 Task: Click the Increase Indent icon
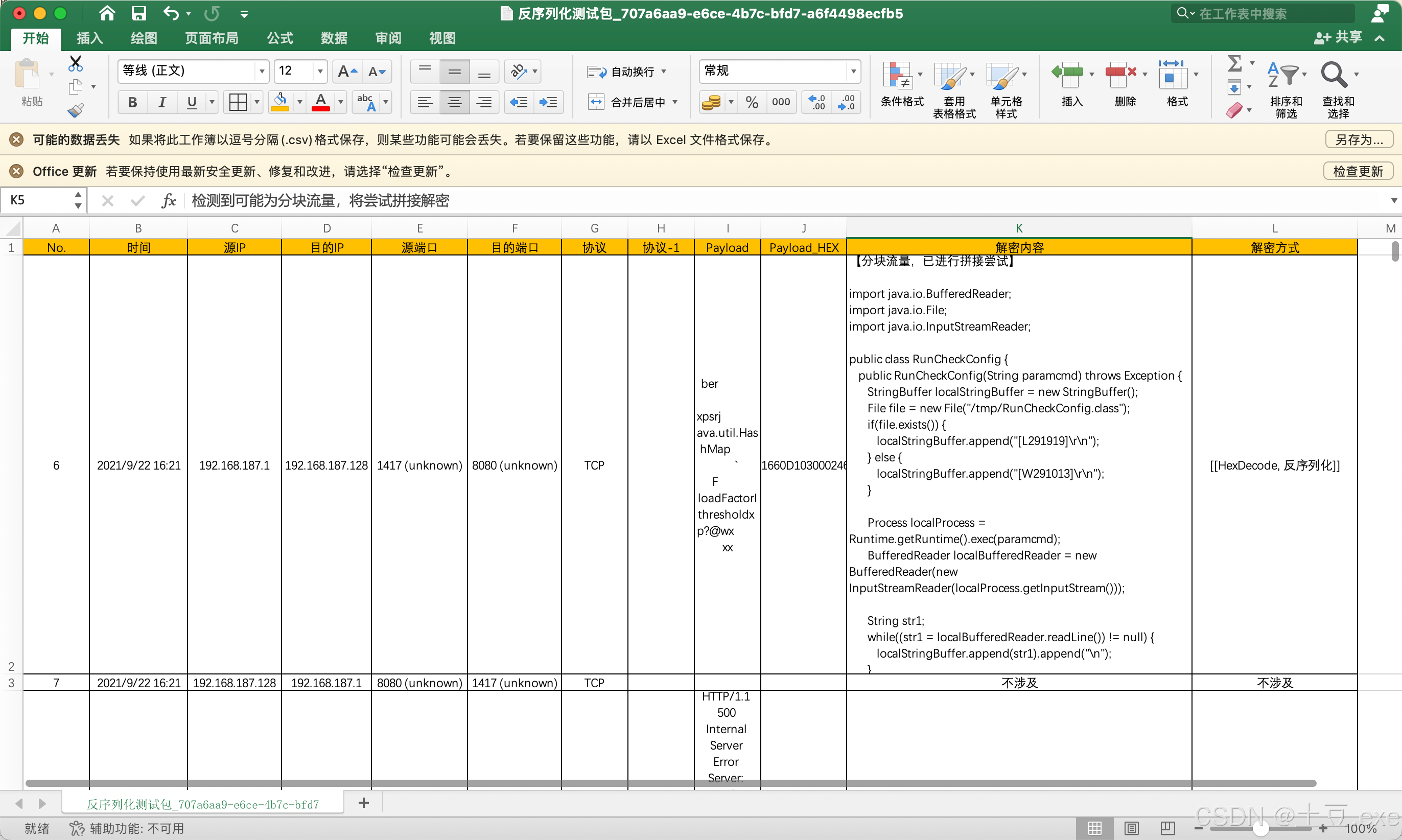click(548, 103)
